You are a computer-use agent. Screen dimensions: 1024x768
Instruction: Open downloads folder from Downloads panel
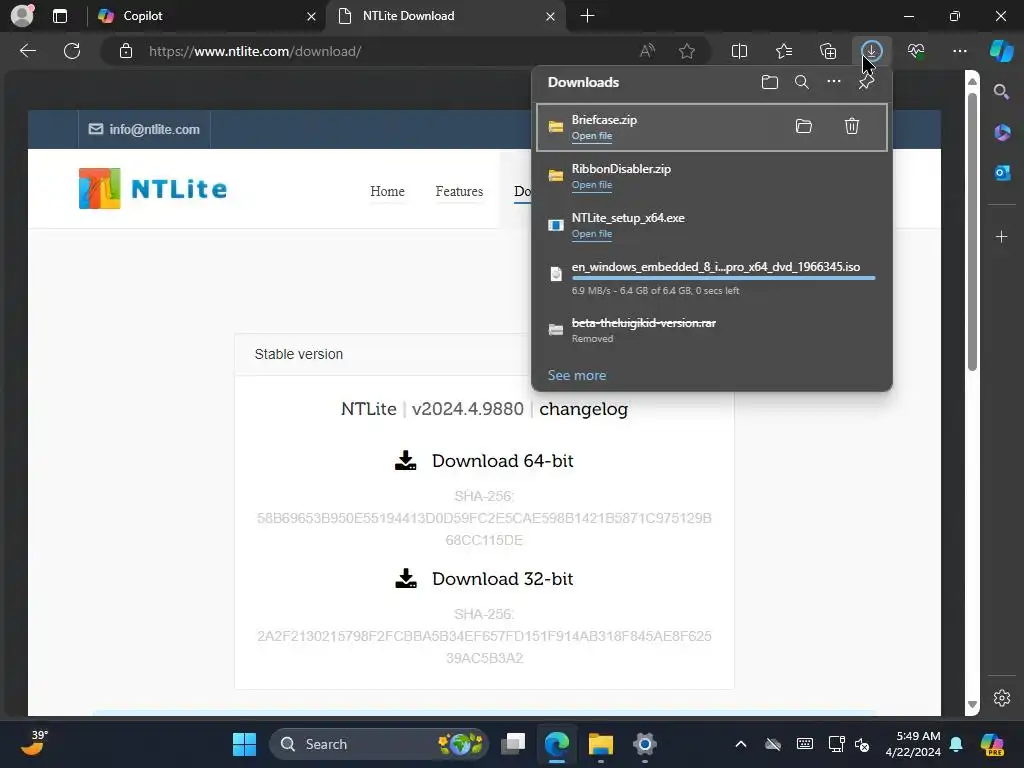[770, 82]
